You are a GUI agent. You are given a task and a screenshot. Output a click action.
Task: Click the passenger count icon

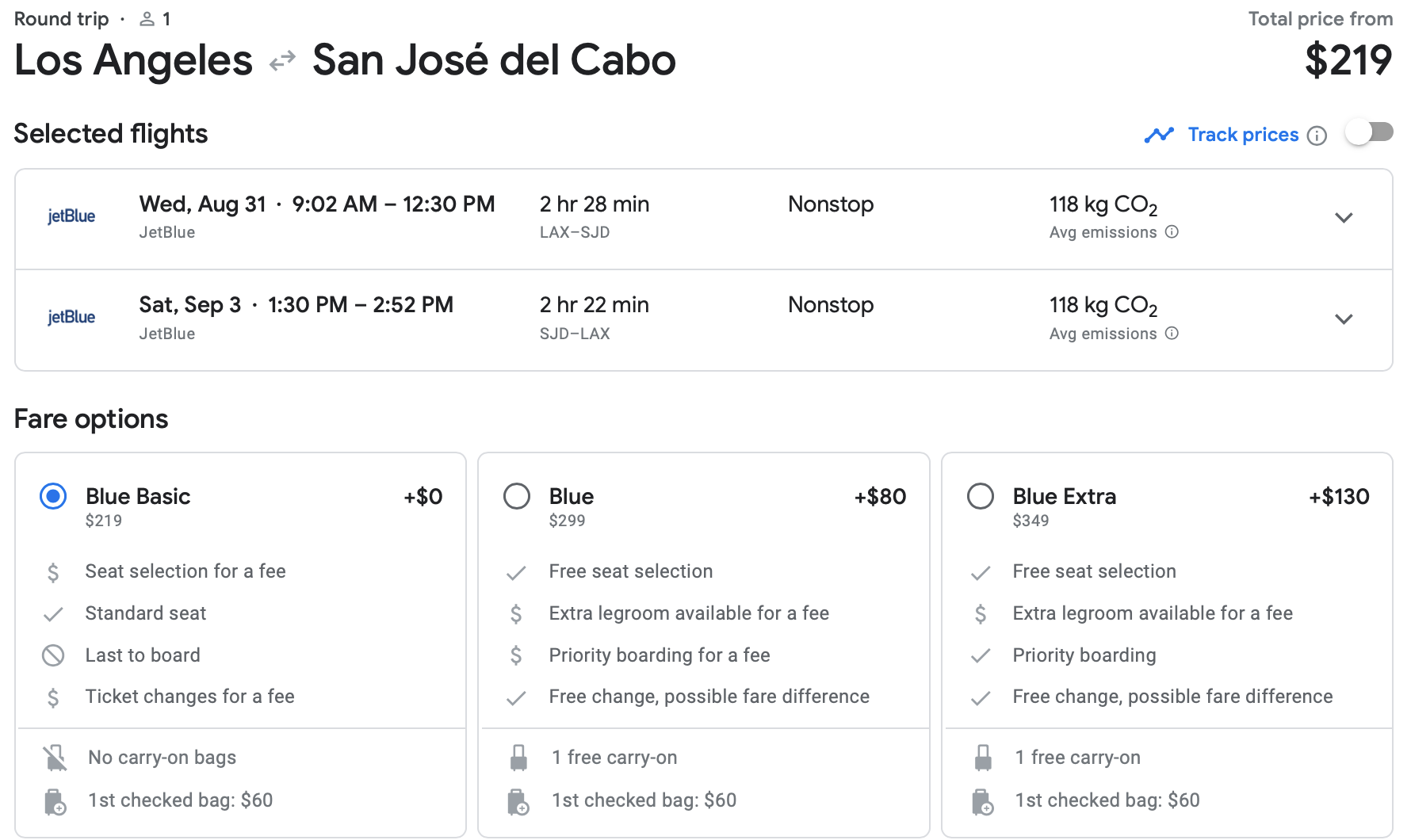(x=147, y=19)
